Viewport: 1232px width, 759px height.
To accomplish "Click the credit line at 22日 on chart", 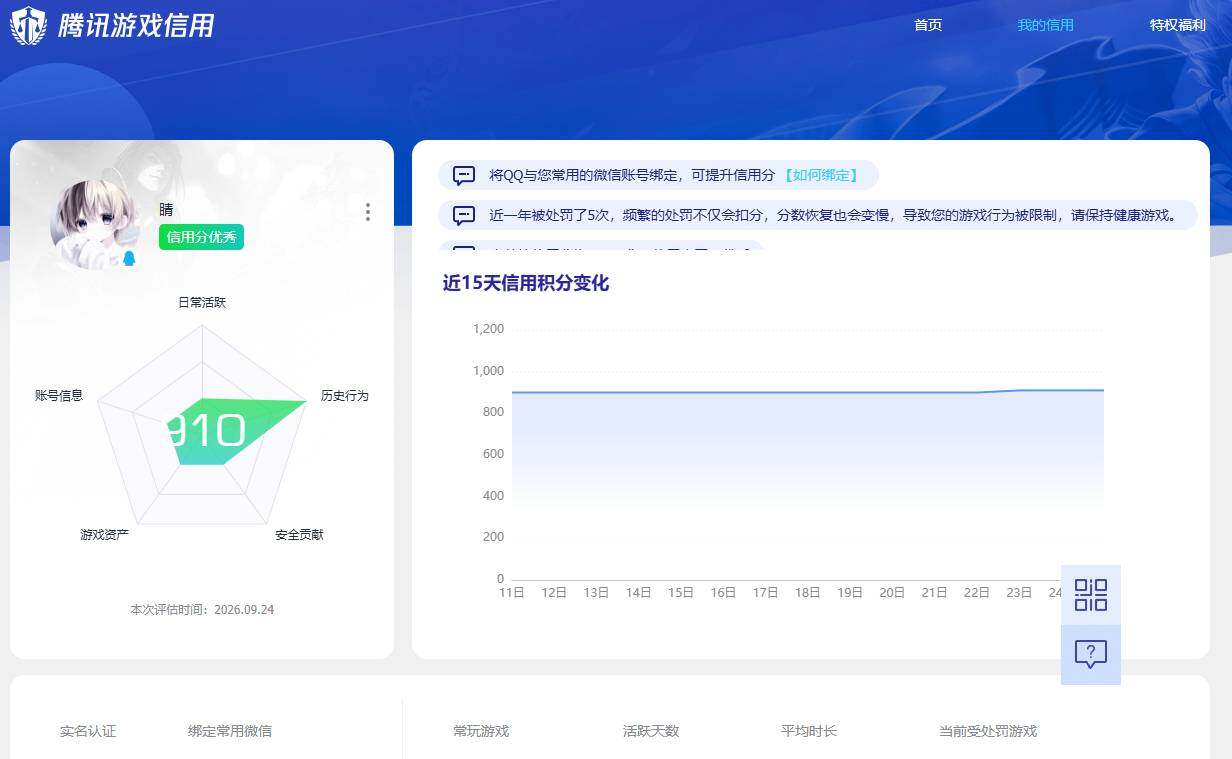I will [x=977, y=392].
